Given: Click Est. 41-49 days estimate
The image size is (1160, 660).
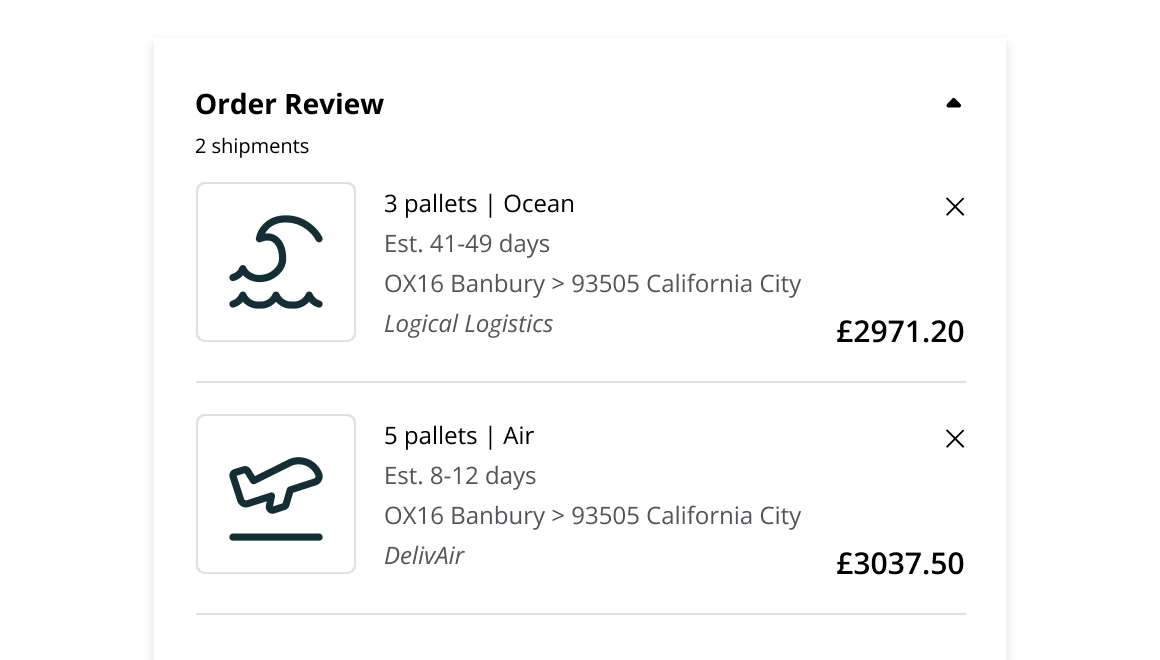Looking at the screenshot, I should point(467,244).
